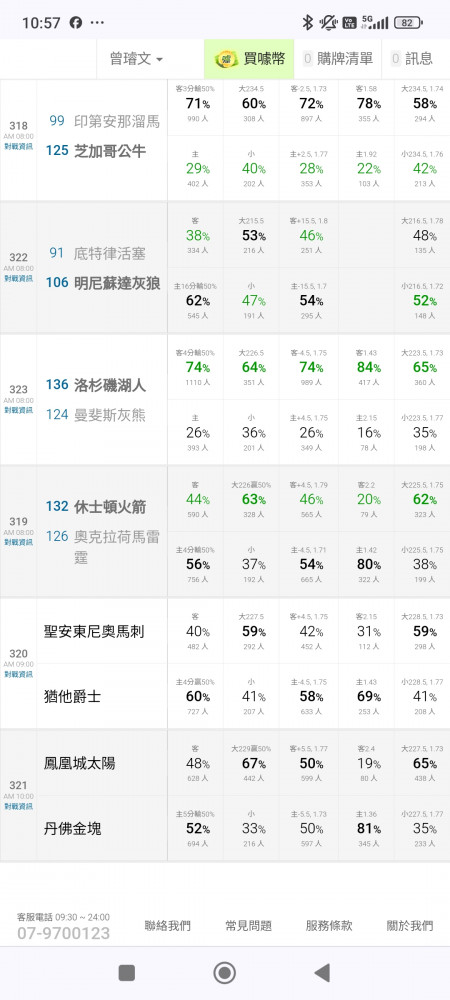Open 常見問題 footer link

pos(249,925)
